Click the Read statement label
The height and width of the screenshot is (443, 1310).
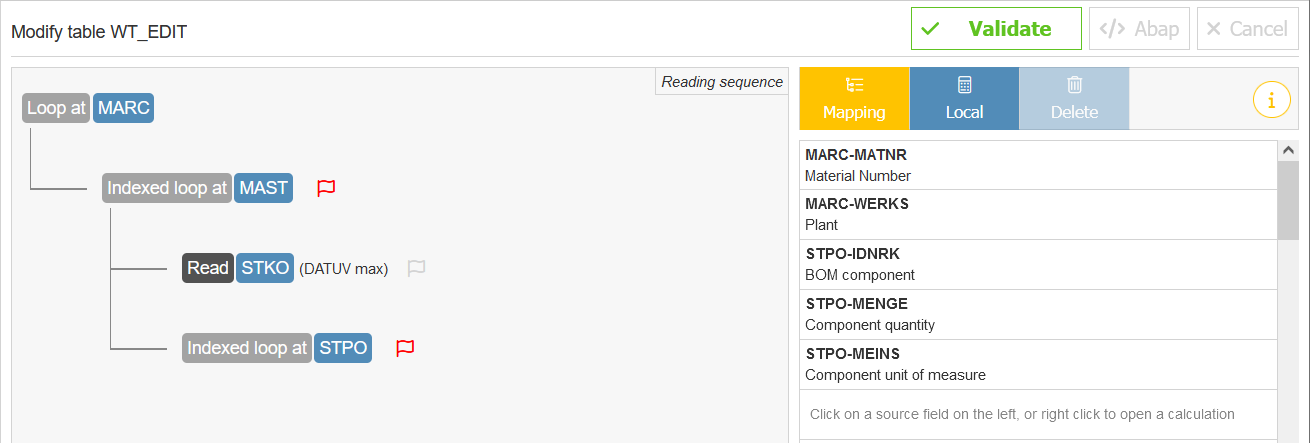pos(208,268)
